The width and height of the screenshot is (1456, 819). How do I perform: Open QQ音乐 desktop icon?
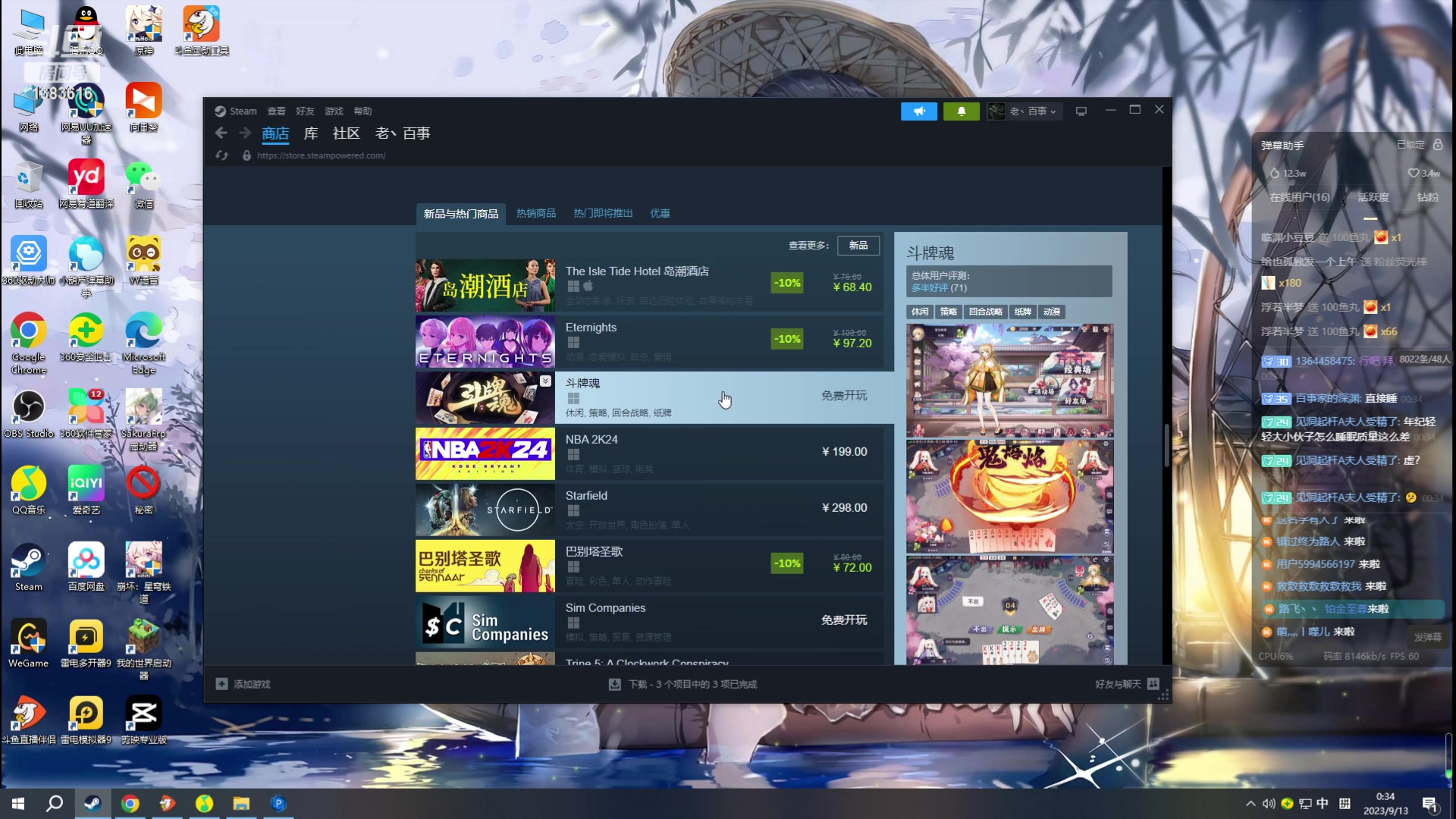point(29,491)
